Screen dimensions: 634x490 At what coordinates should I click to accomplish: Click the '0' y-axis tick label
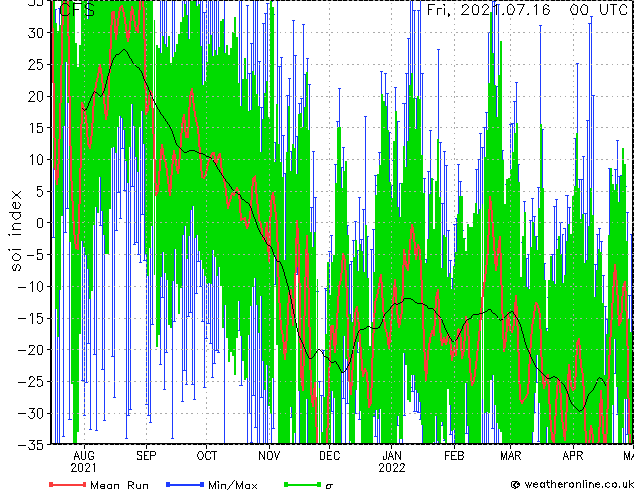tap(39, 223)
